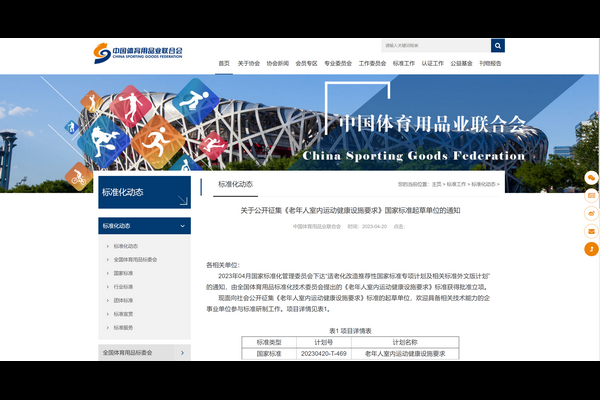Select 标准化动态 in the sidebar sub-list
This screenshot has height=400, width=600.
(126, 246)
